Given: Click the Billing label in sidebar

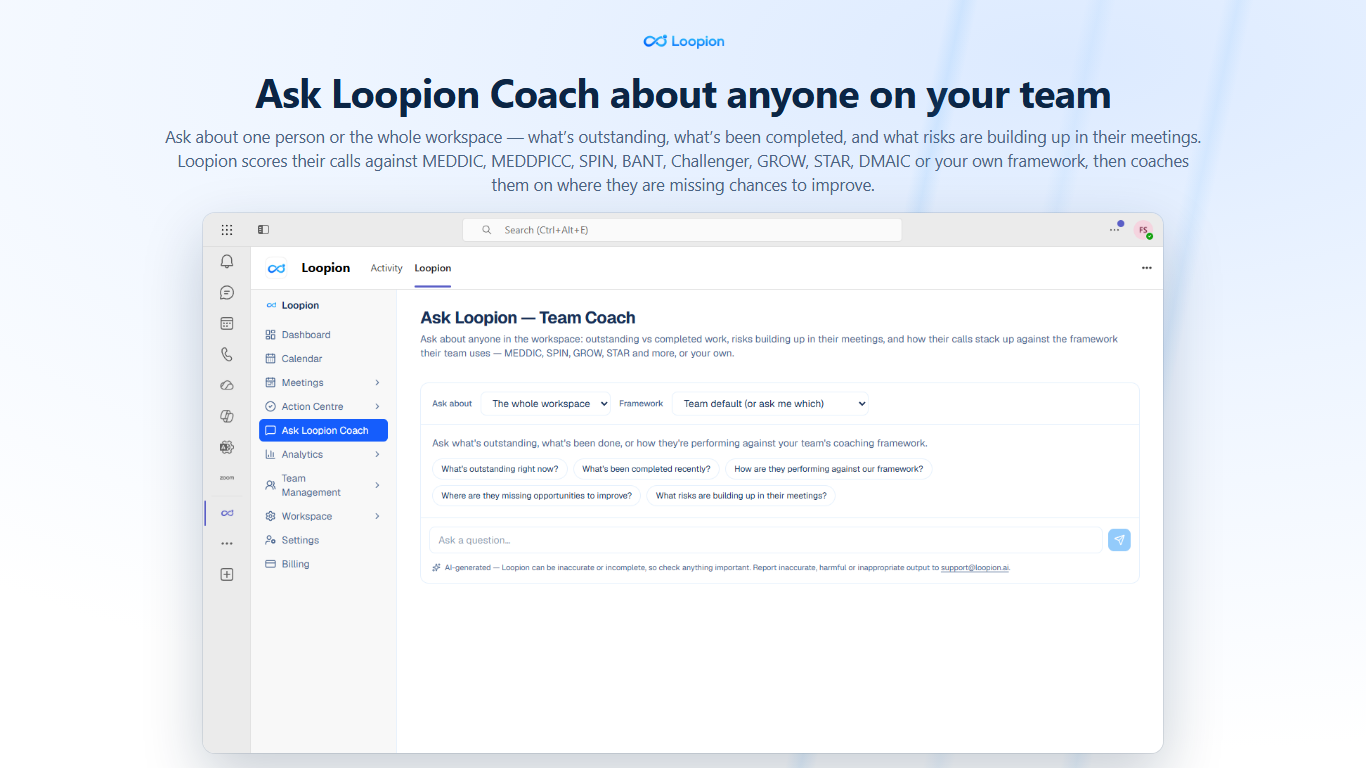Looking at the screenshot, I should pos(296,564).
